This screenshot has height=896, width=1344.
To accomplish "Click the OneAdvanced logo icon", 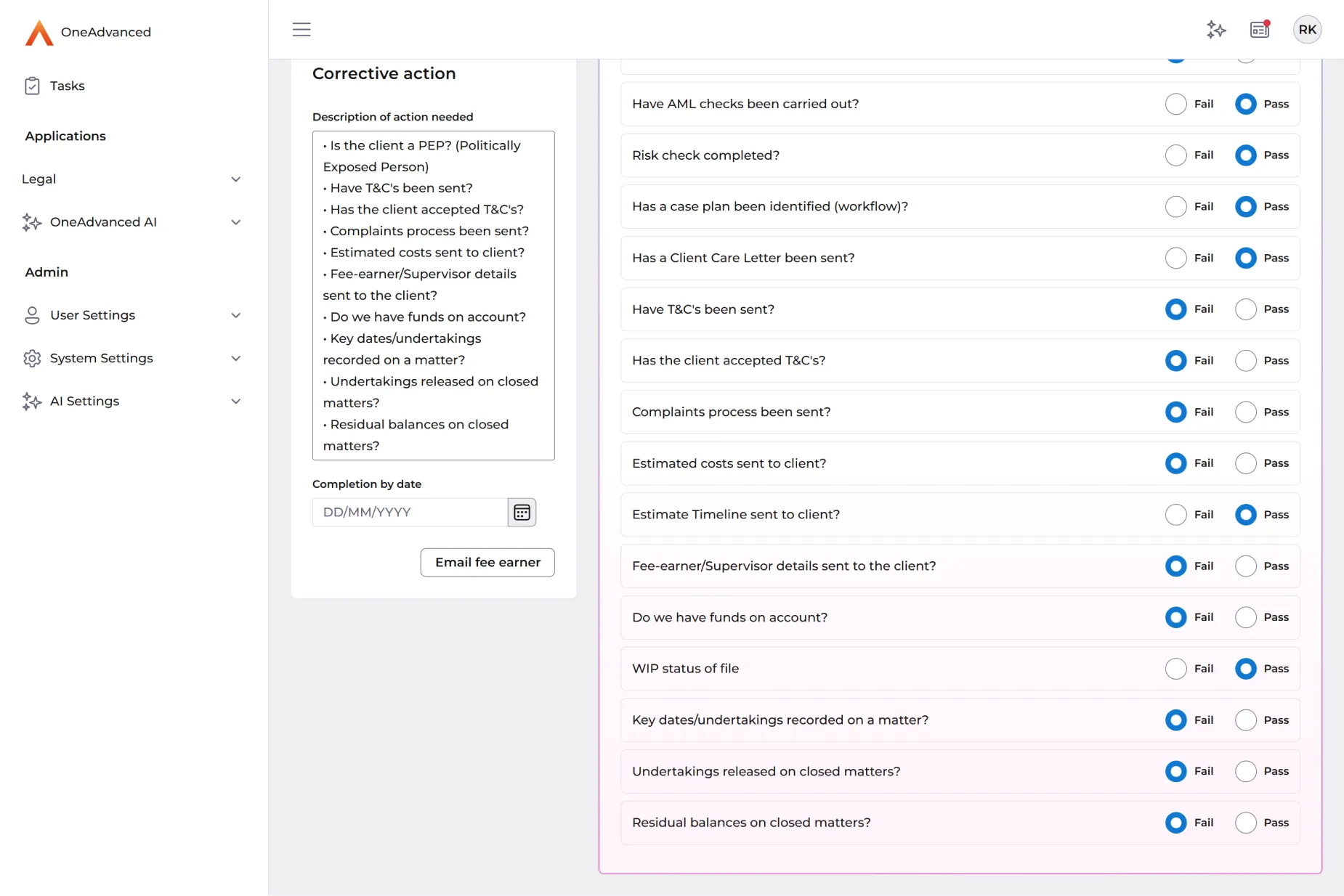I will [x=39, y=33].
